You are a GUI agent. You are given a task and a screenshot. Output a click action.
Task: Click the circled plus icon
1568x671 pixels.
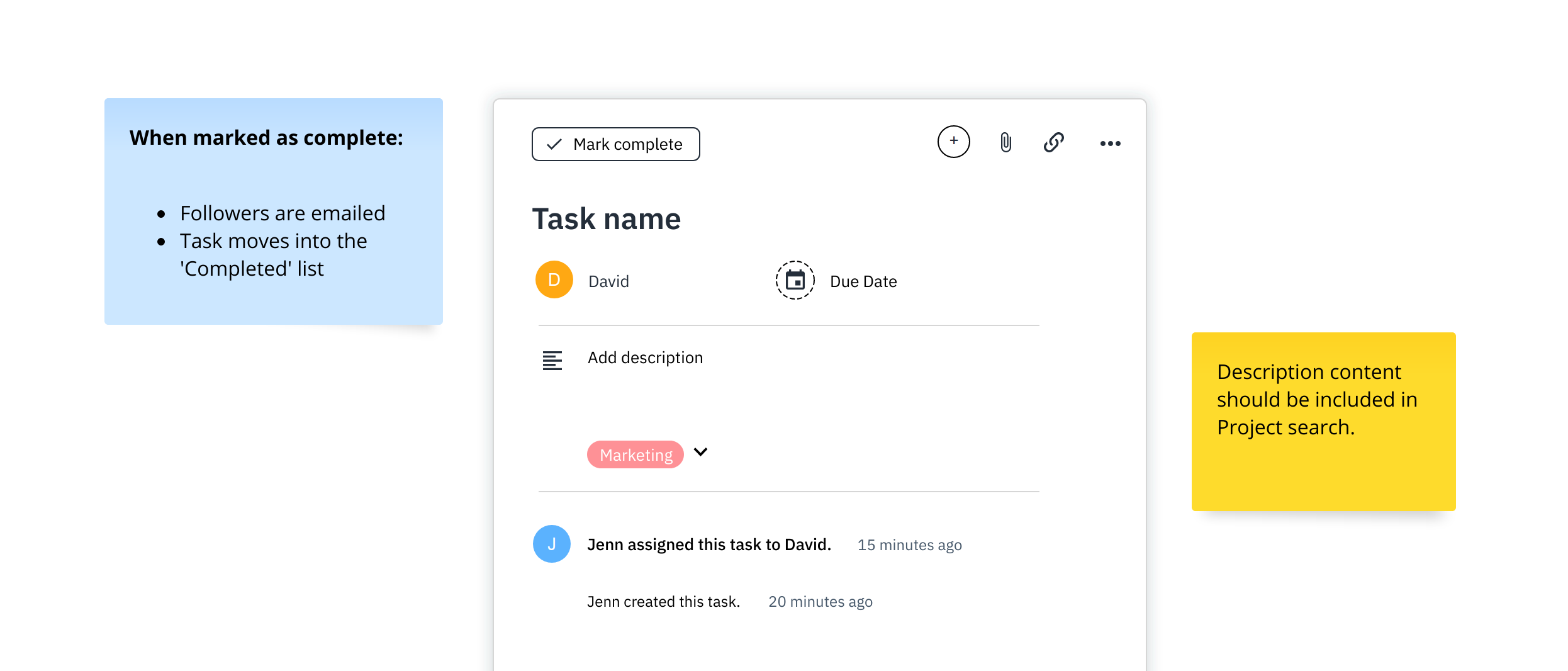953,142
